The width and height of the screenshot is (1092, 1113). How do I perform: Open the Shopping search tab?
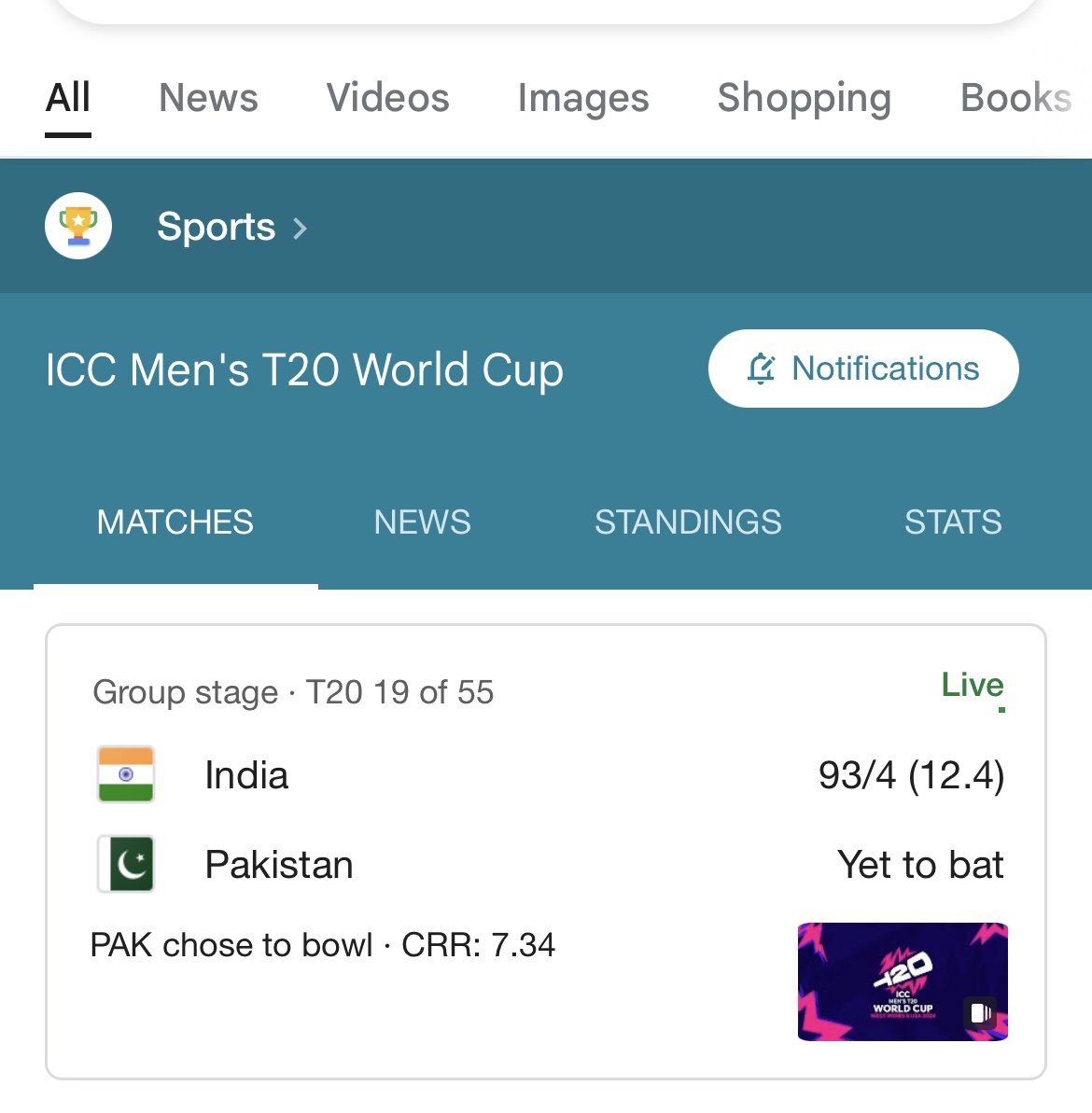[x=804, y=98]
